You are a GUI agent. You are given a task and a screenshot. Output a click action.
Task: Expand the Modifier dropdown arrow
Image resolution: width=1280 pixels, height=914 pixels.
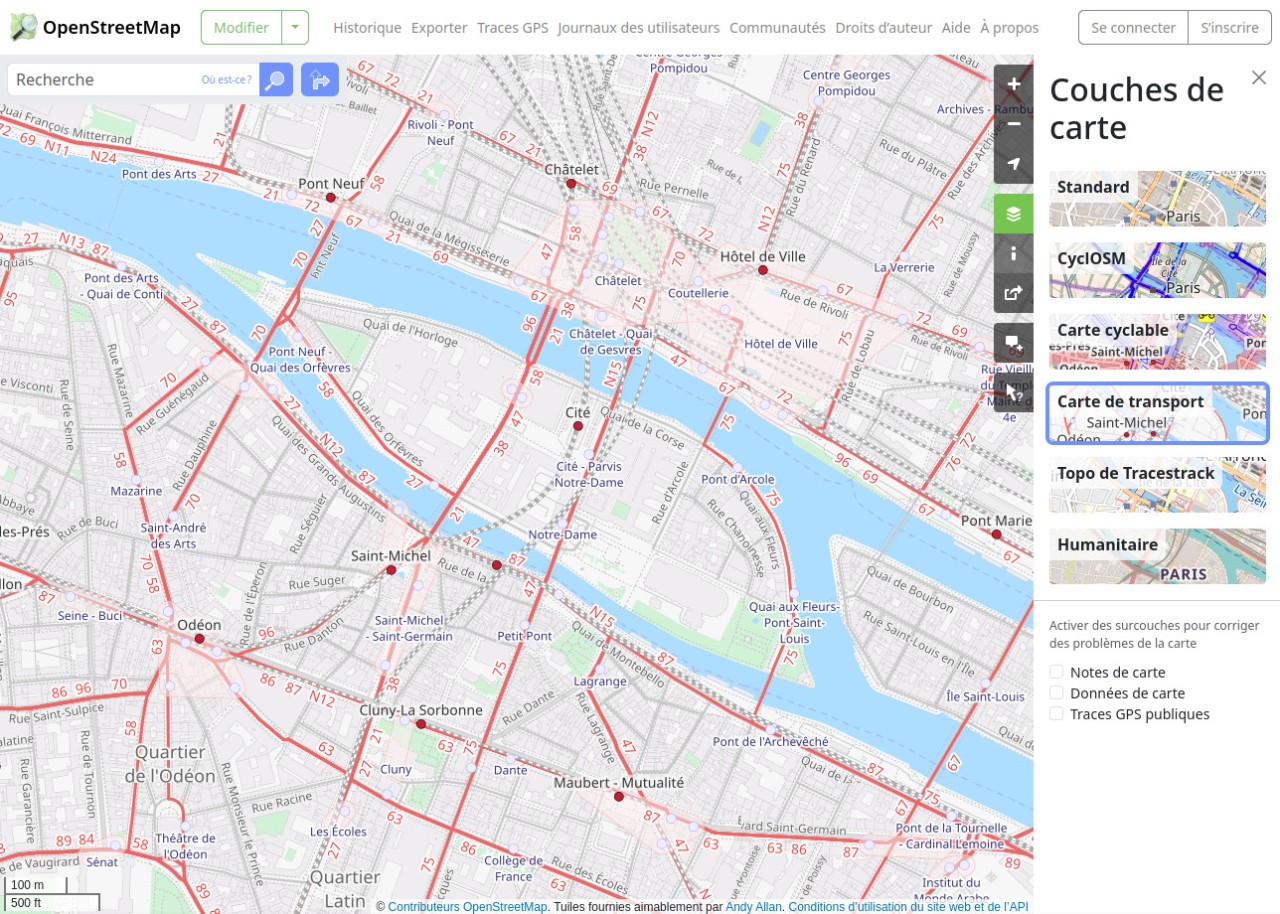pyautogui.click(x=295, y=28)
